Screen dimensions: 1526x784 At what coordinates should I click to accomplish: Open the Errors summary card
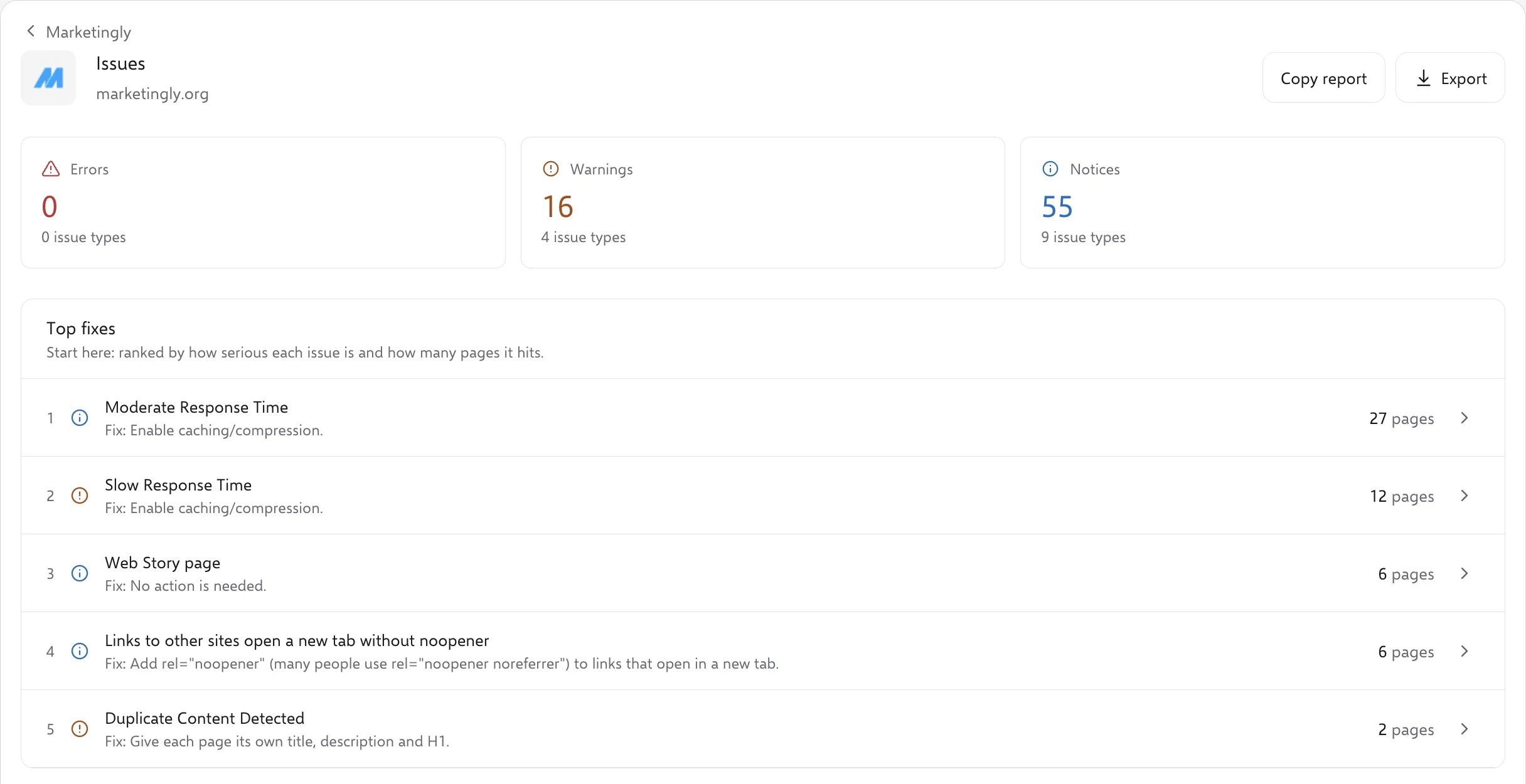[263, 203]
